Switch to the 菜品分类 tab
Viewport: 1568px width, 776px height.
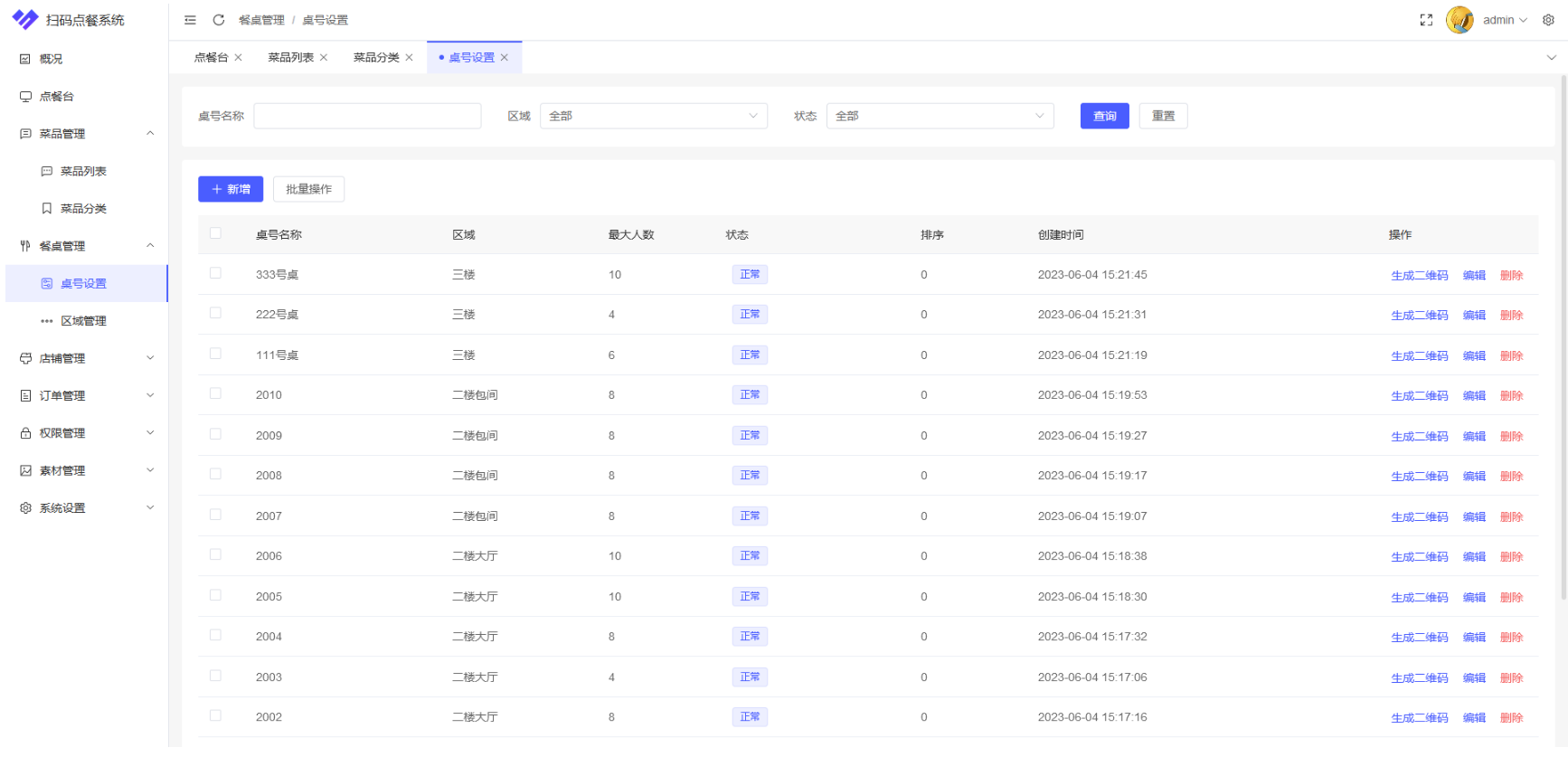376,57
